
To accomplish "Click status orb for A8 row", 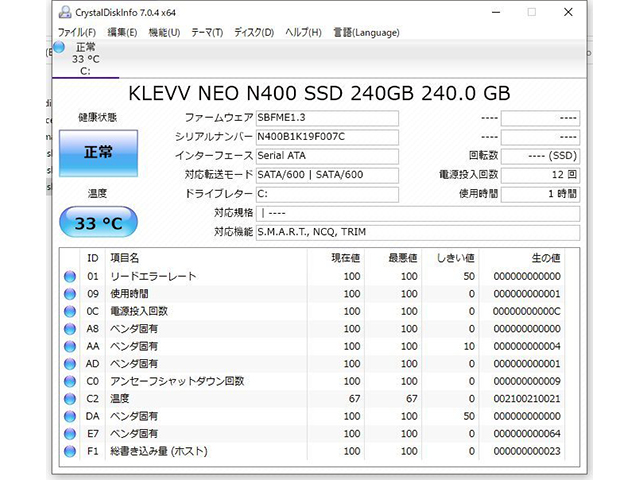I will pyautogui.click(x=70, y=329).
